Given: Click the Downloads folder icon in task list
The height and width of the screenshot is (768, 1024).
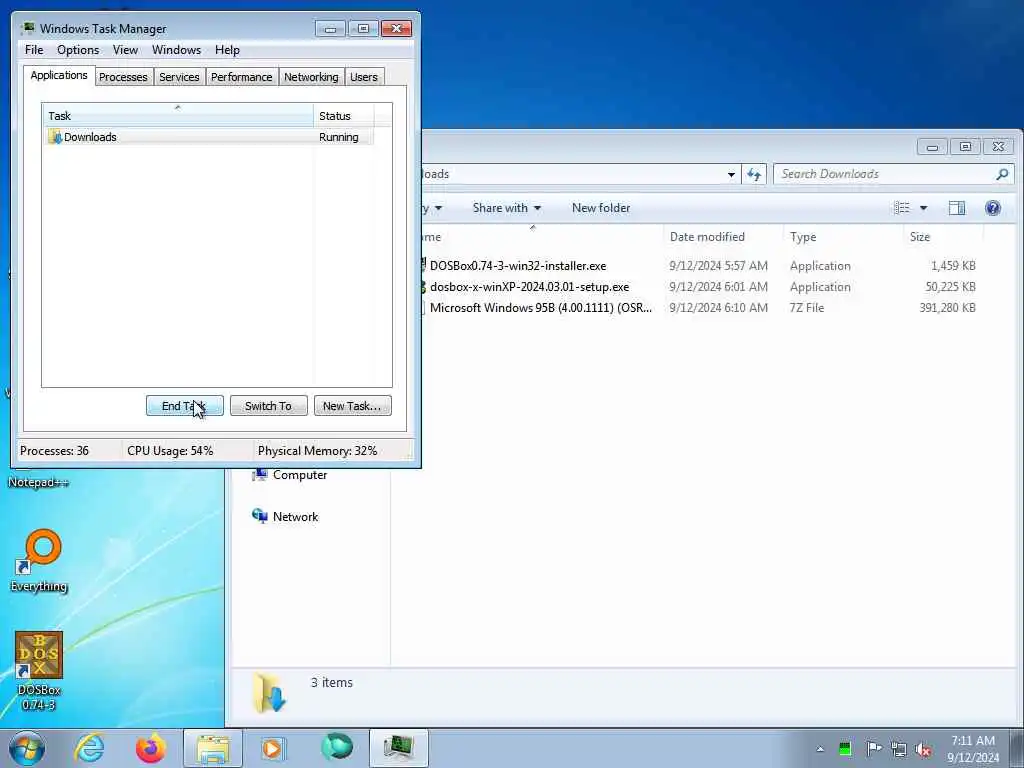Looking at the screenshot, I should click(x=55, y=137).
